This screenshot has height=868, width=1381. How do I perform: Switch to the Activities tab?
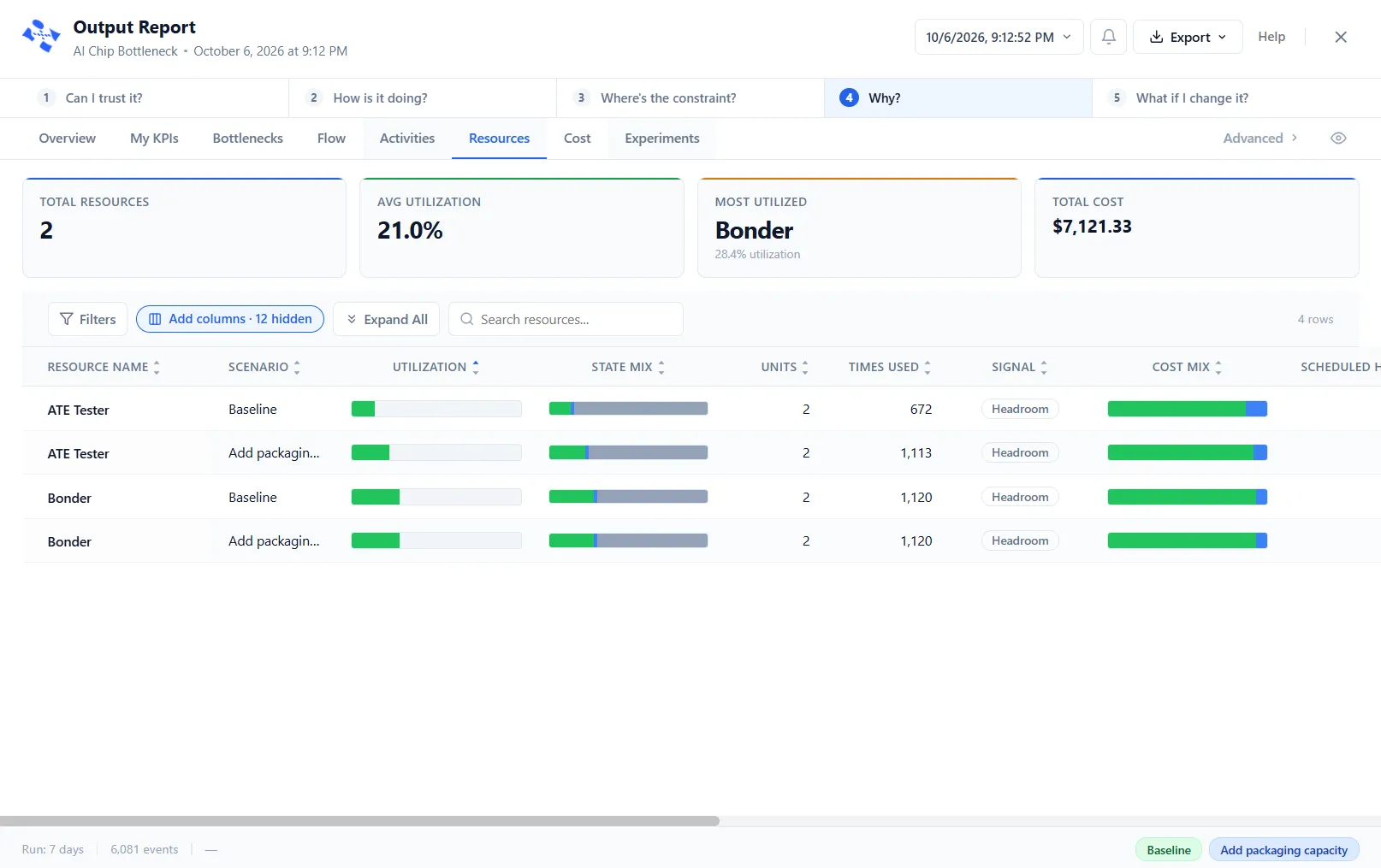coord(407,139)
